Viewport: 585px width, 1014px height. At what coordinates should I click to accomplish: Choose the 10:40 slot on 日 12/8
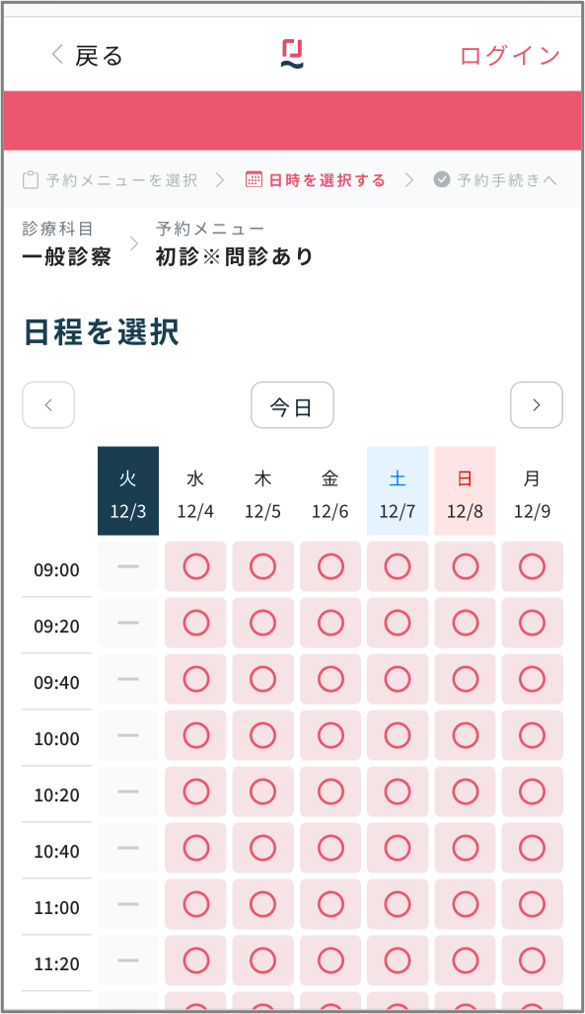point(465,848)
